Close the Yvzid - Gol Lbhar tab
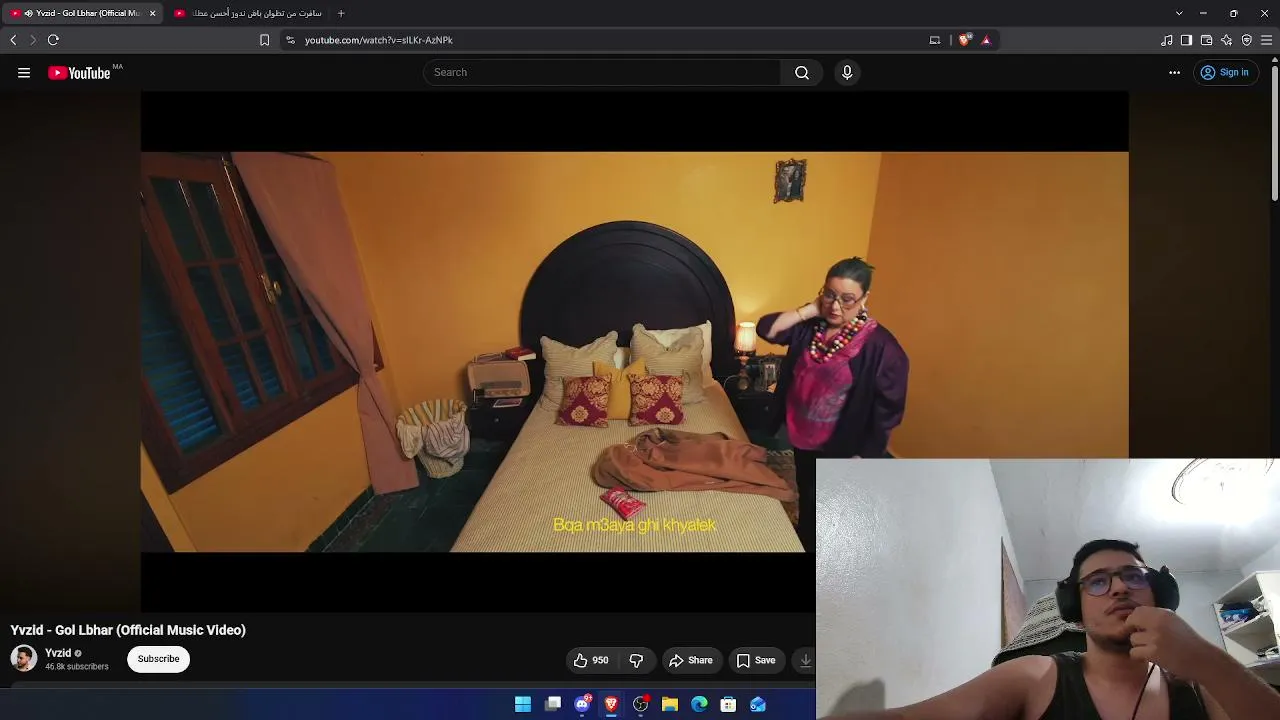 click(152, 13)
